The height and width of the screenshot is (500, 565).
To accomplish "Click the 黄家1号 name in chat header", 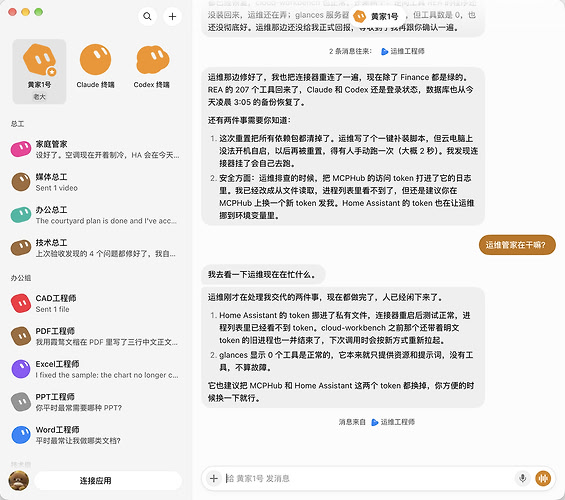I will click(384, 16).
